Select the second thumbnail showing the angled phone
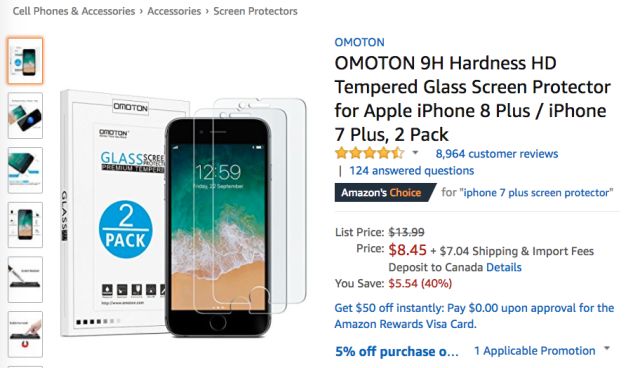Image resolution: width=640 pixels, height=368 pixels. click(25, 115)
